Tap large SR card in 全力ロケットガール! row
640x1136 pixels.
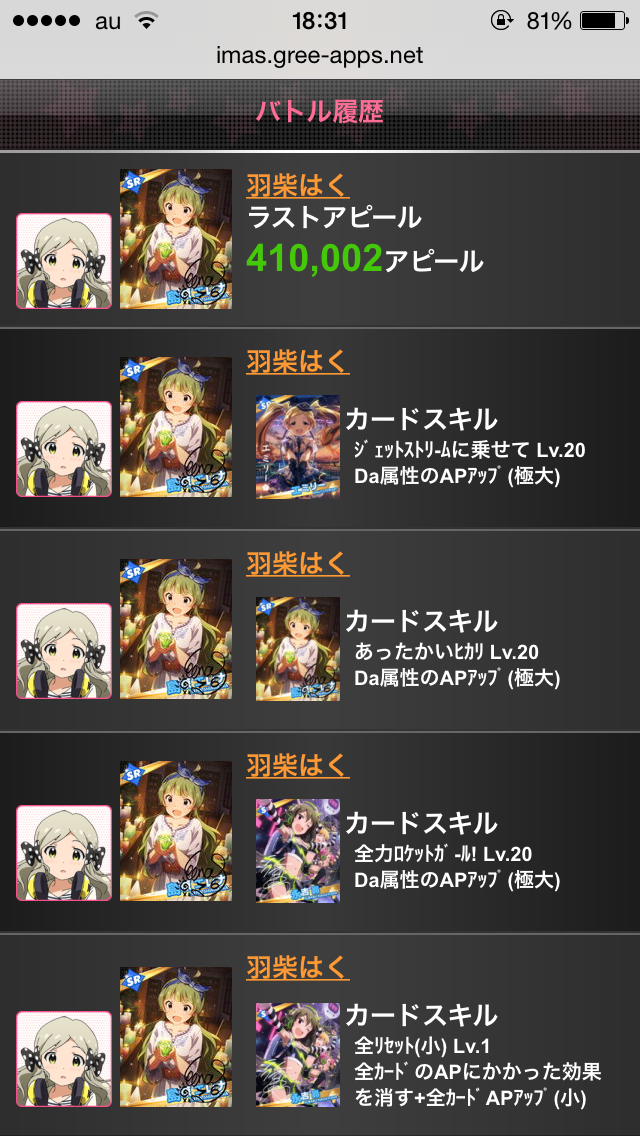pyautogui.click(x=175, y=831)
